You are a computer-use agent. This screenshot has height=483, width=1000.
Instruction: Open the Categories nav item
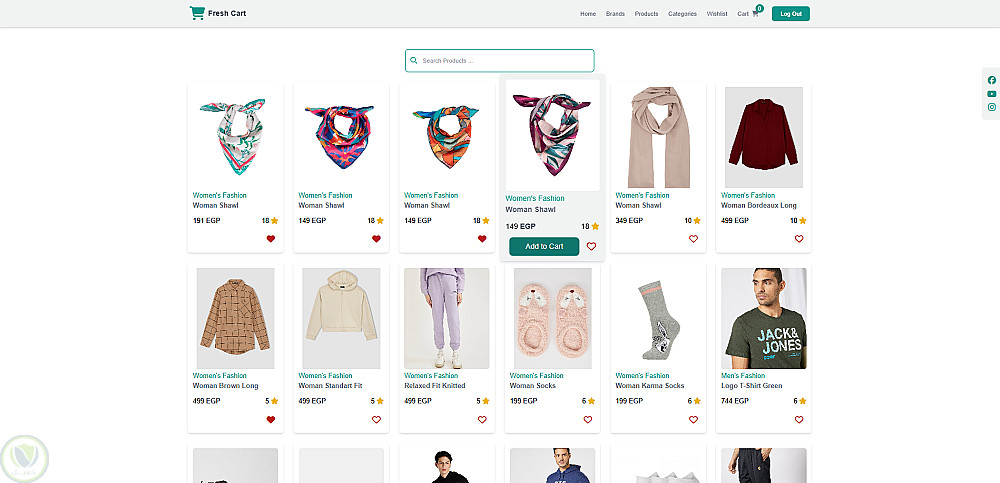[x=682, y=14]
